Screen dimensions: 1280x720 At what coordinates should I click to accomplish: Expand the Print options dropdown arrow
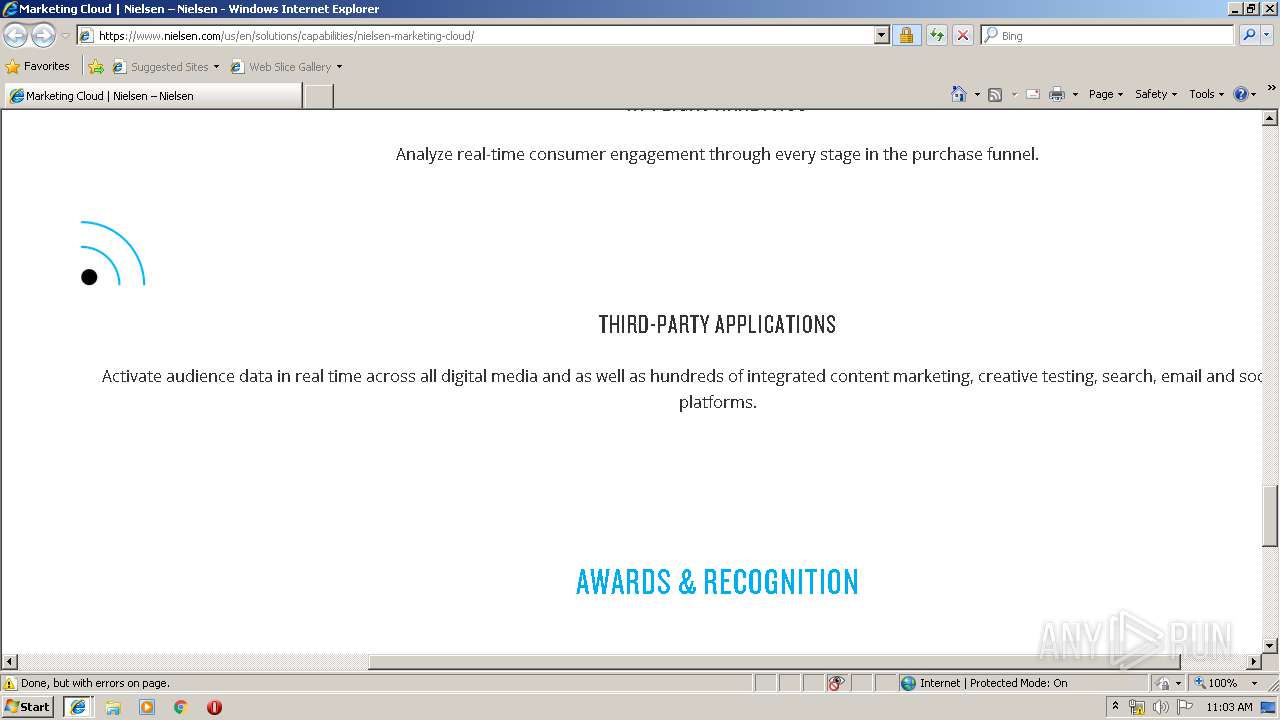[1075, 94]
